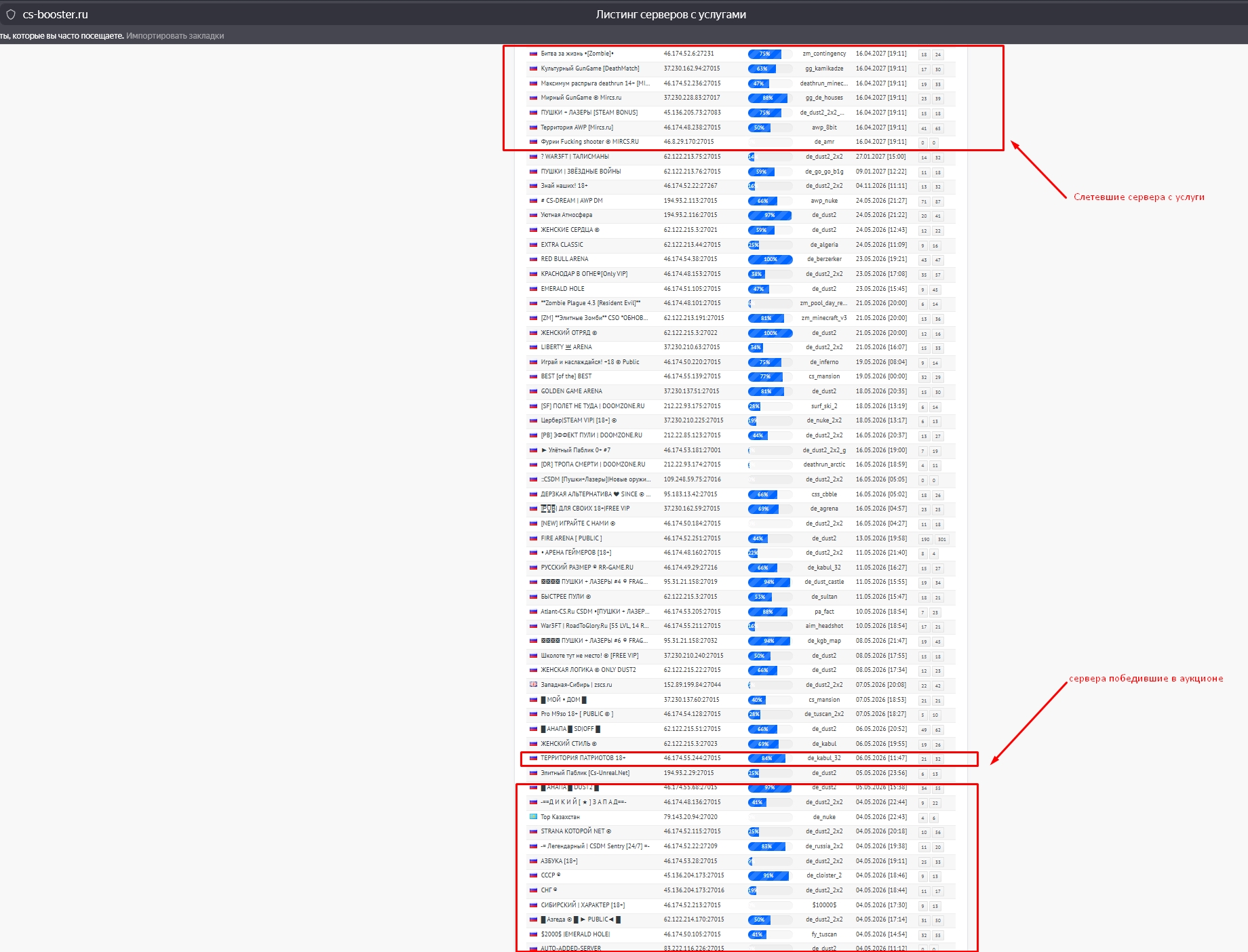Click the 100% fill bar for ЖЕНСКИЙ ОТРЯД
The width and height of the screenshot is (1248, 952).
770,333
